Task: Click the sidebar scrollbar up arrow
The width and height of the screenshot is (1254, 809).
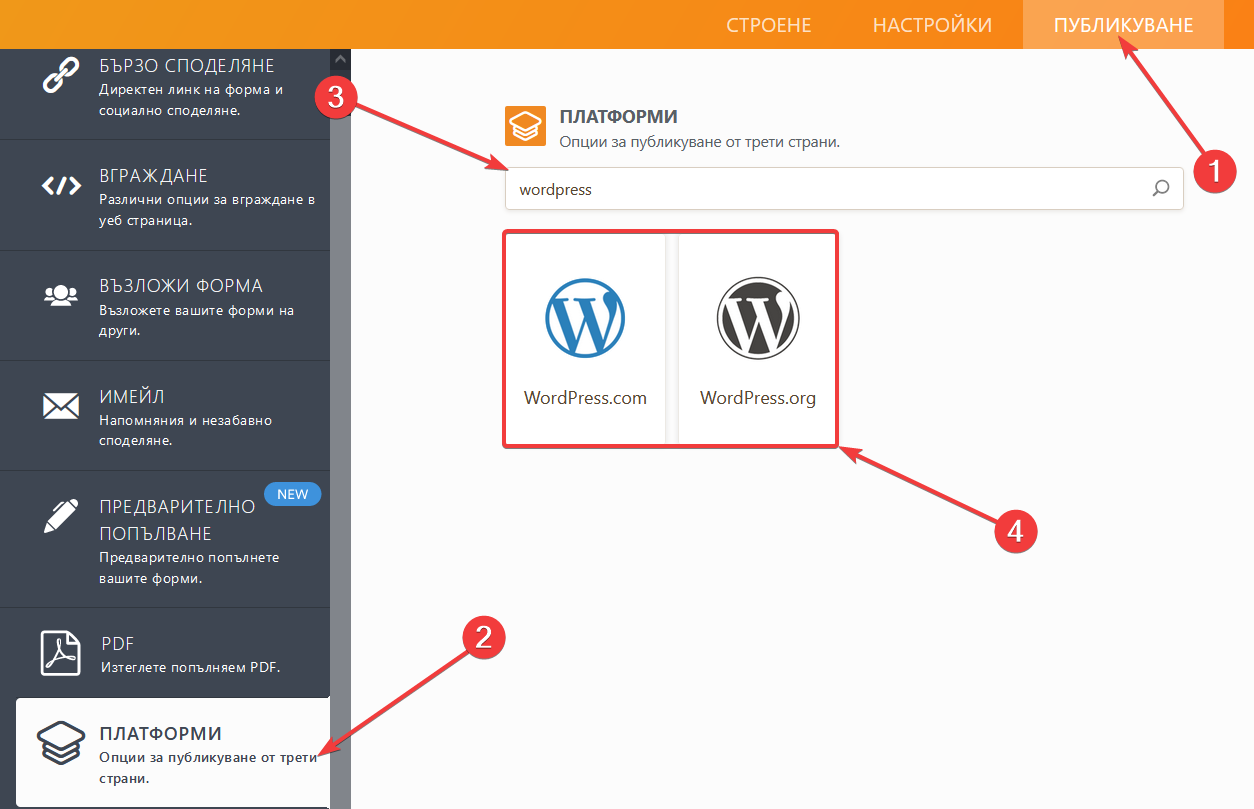Action: pyautogui.click(x=340, y=59)
